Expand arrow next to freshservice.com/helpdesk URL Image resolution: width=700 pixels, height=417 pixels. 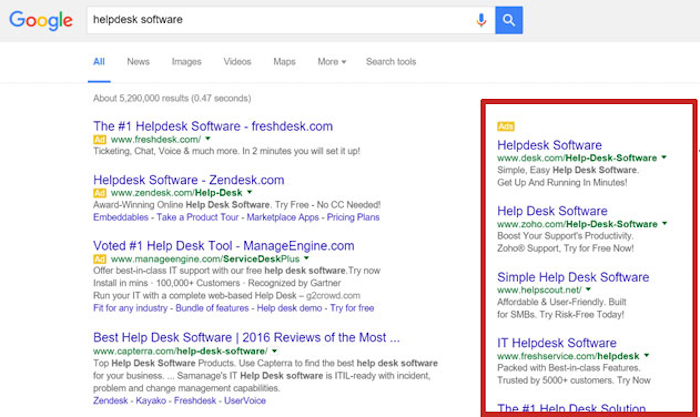point(646,355)
